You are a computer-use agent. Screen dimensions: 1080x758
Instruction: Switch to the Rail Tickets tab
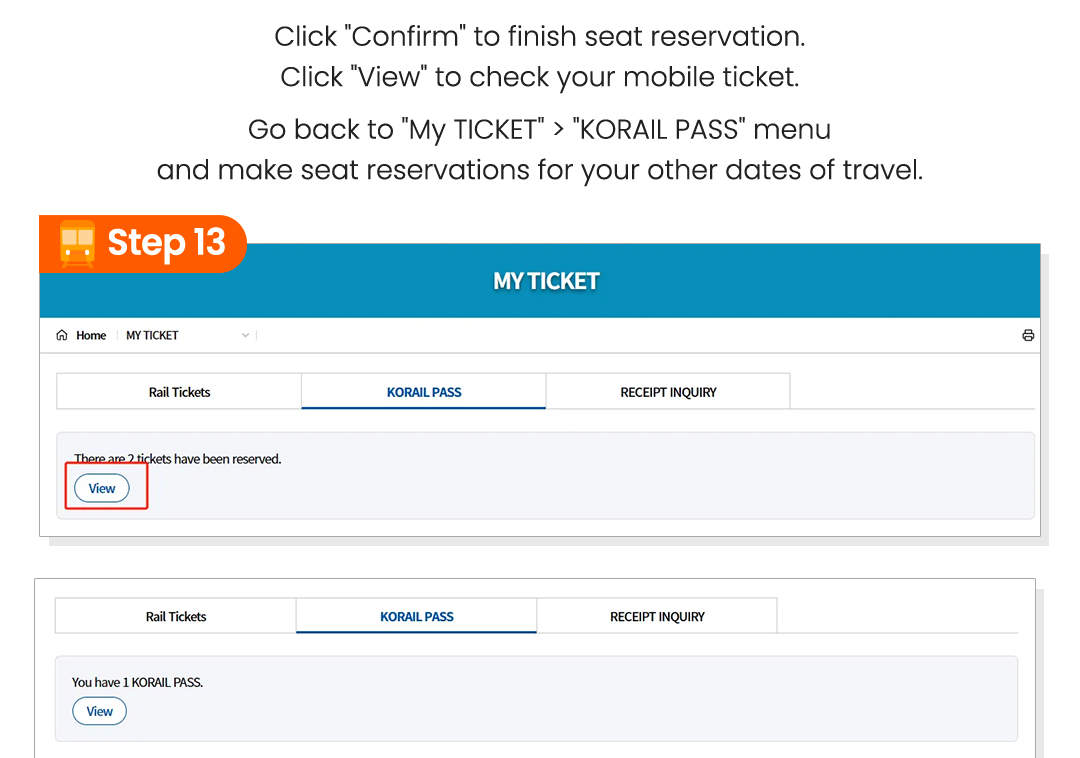178,392
